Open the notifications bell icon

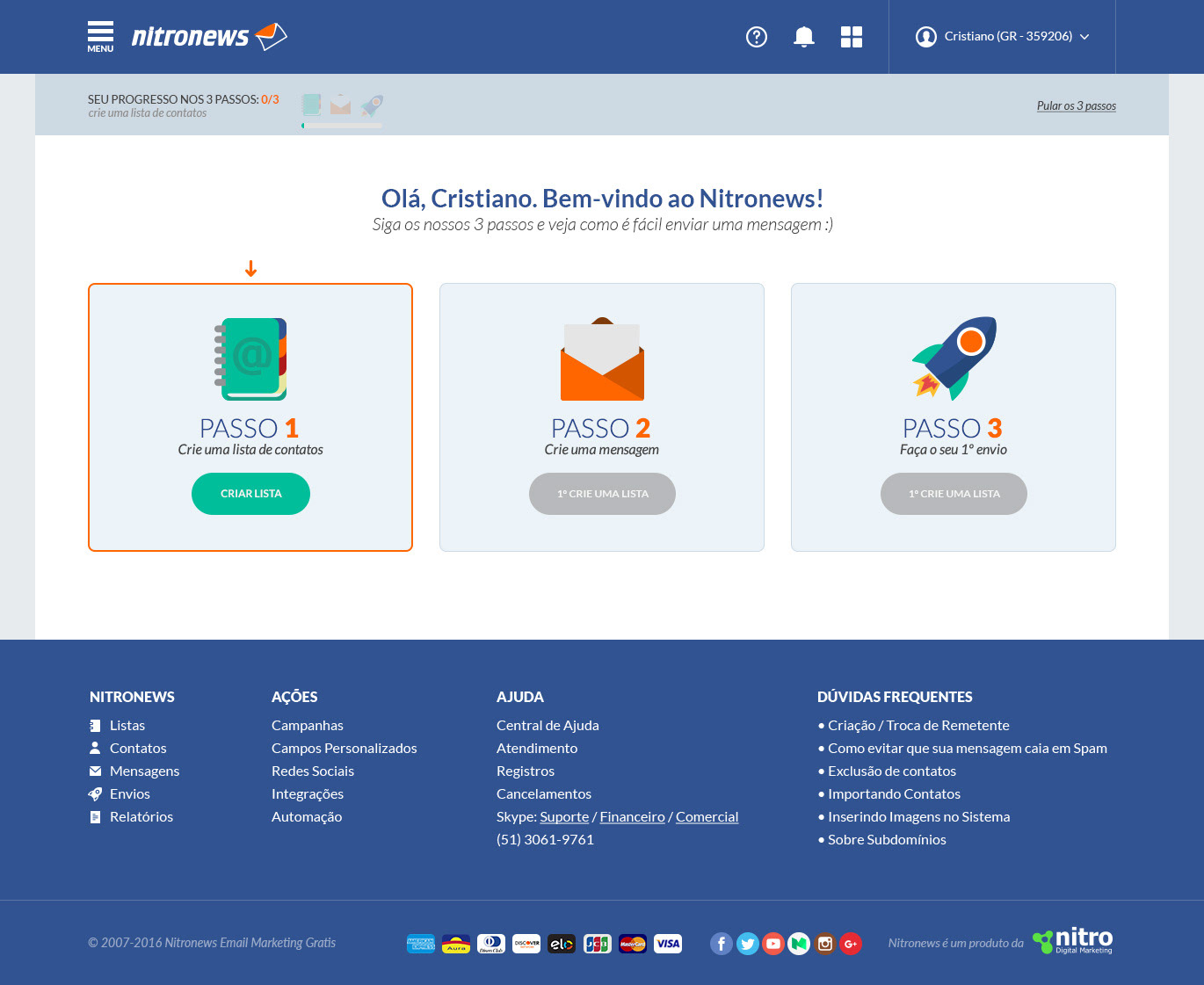(804, 36)
